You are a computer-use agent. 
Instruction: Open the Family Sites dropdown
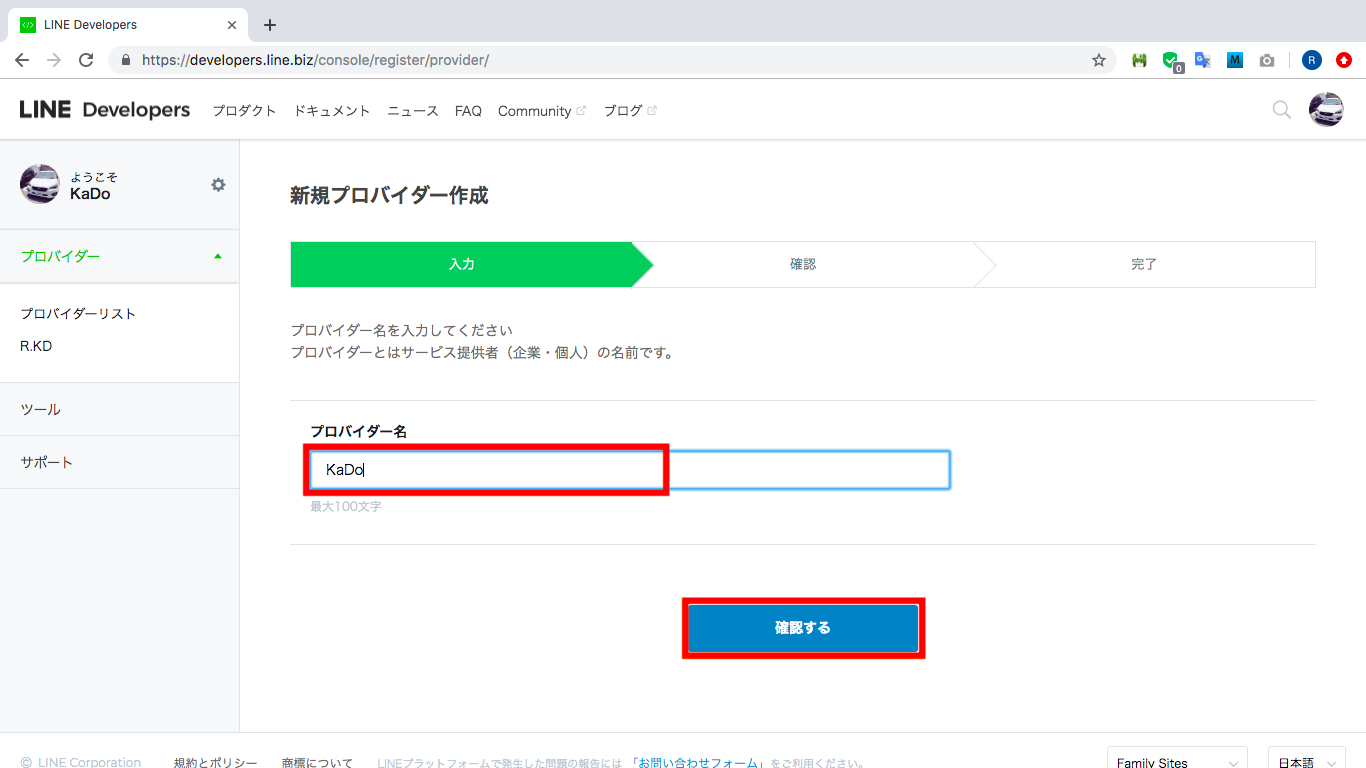pos(1177,763)
